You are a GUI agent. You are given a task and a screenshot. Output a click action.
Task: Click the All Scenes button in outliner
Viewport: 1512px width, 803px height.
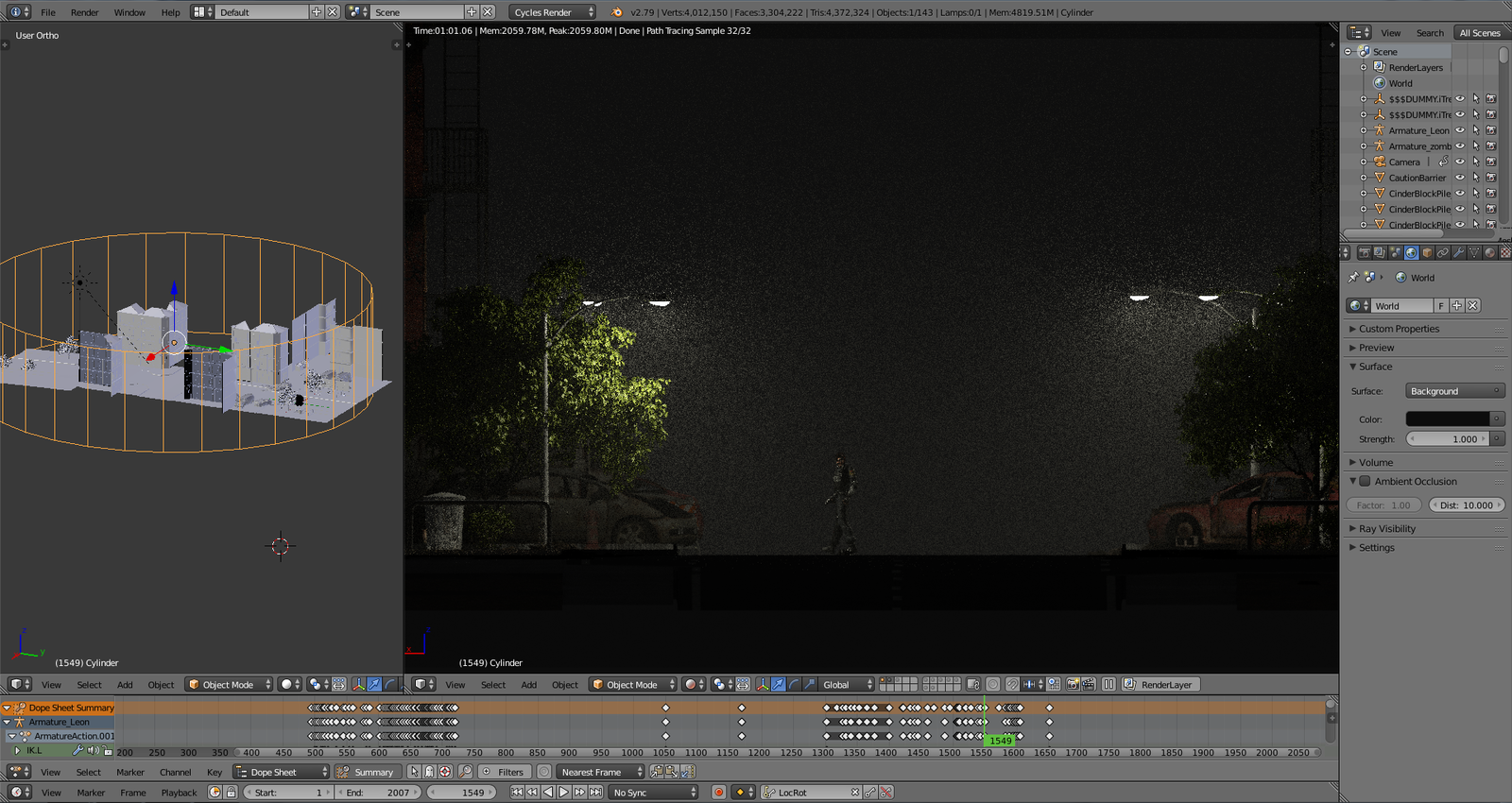[x=1479, y=32]
